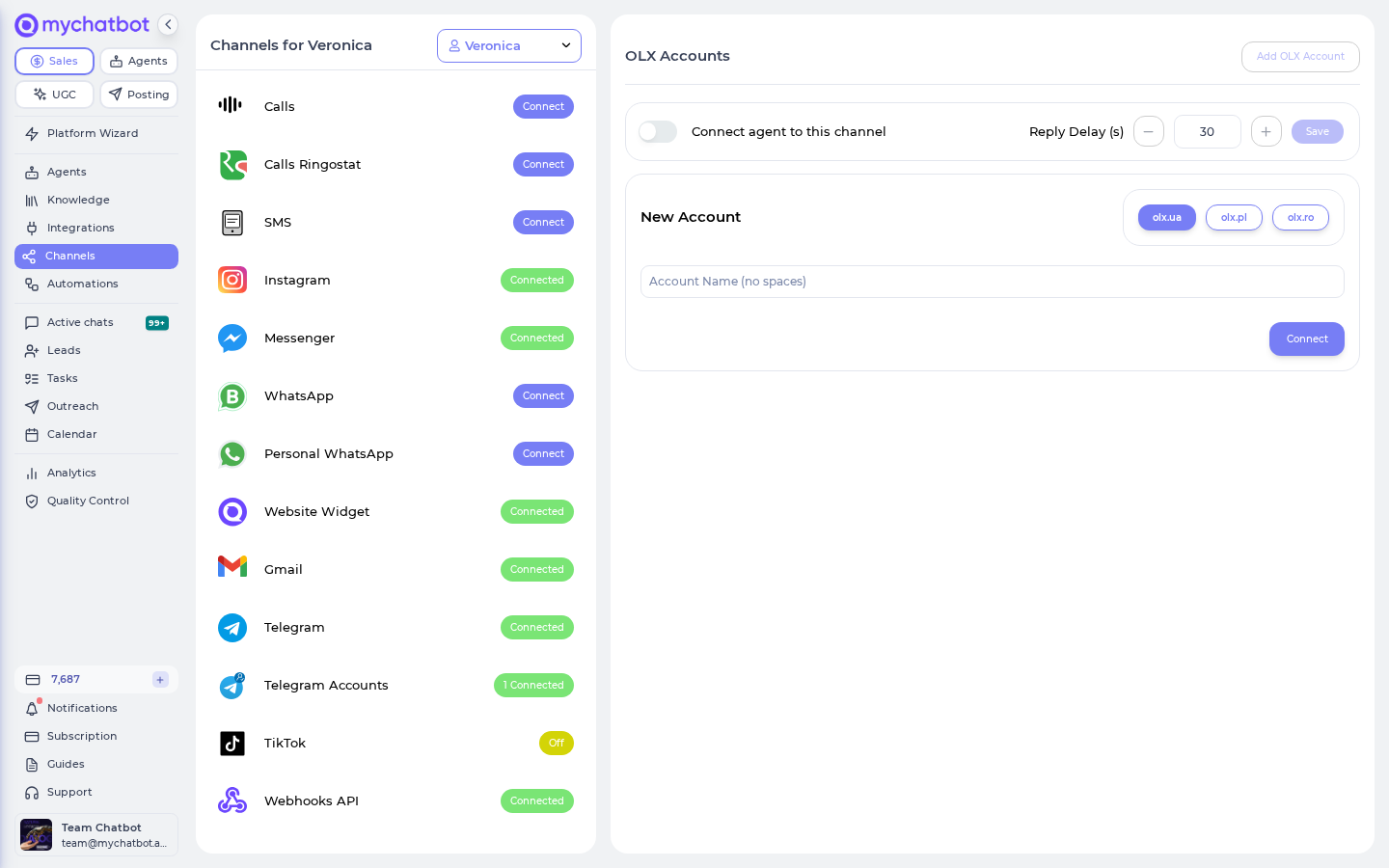Open the Calendar icon item
The height and width of the screenshot is (868, 1389).
[x=32, y=435]
